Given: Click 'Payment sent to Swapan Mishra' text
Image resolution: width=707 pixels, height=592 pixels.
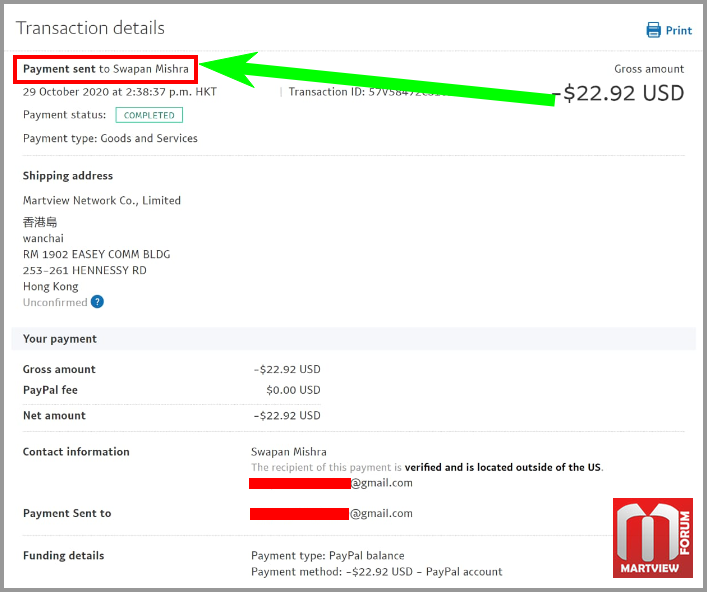Looking at the screenshot, I should (106, 69).
